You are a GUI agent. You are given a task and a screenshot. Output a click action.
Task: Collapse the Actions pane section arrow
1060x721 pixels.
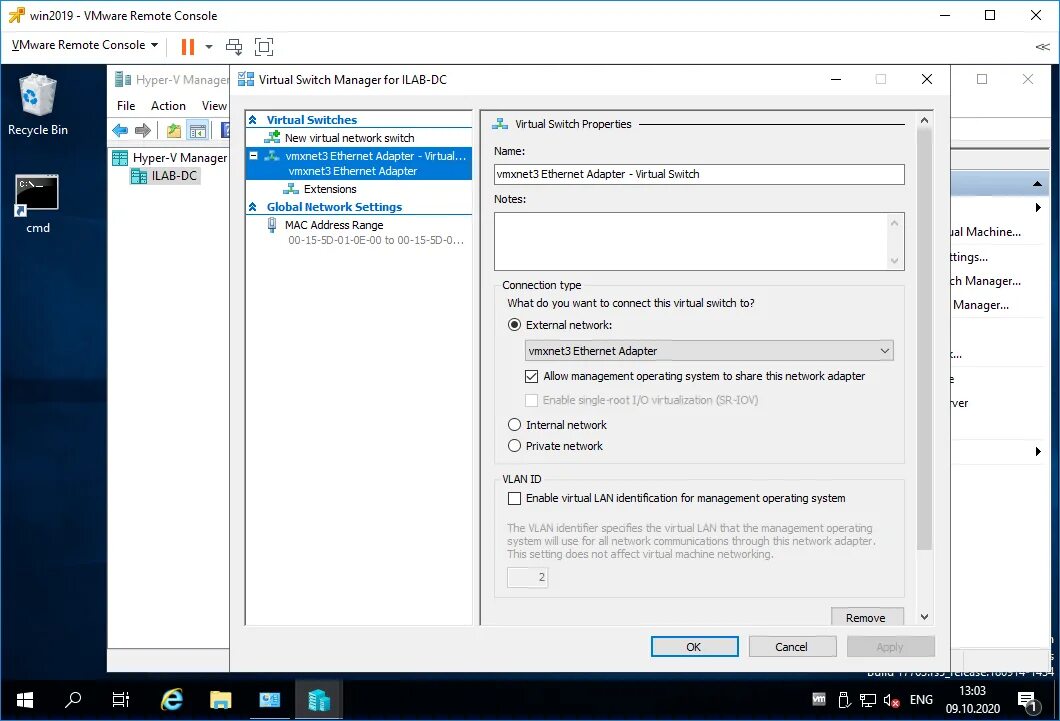click(1037, 184)
